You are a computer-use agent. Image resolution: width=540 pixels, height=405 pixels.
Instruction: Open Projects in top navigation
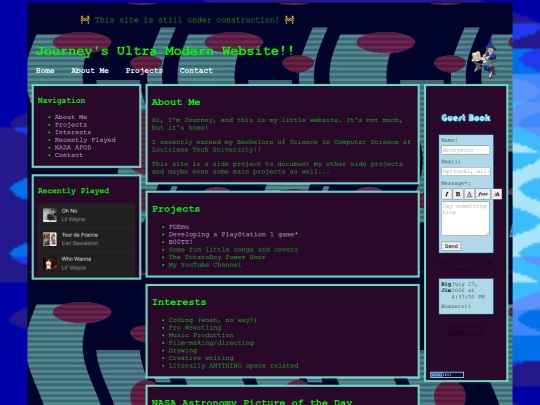[x=144, y=71]
